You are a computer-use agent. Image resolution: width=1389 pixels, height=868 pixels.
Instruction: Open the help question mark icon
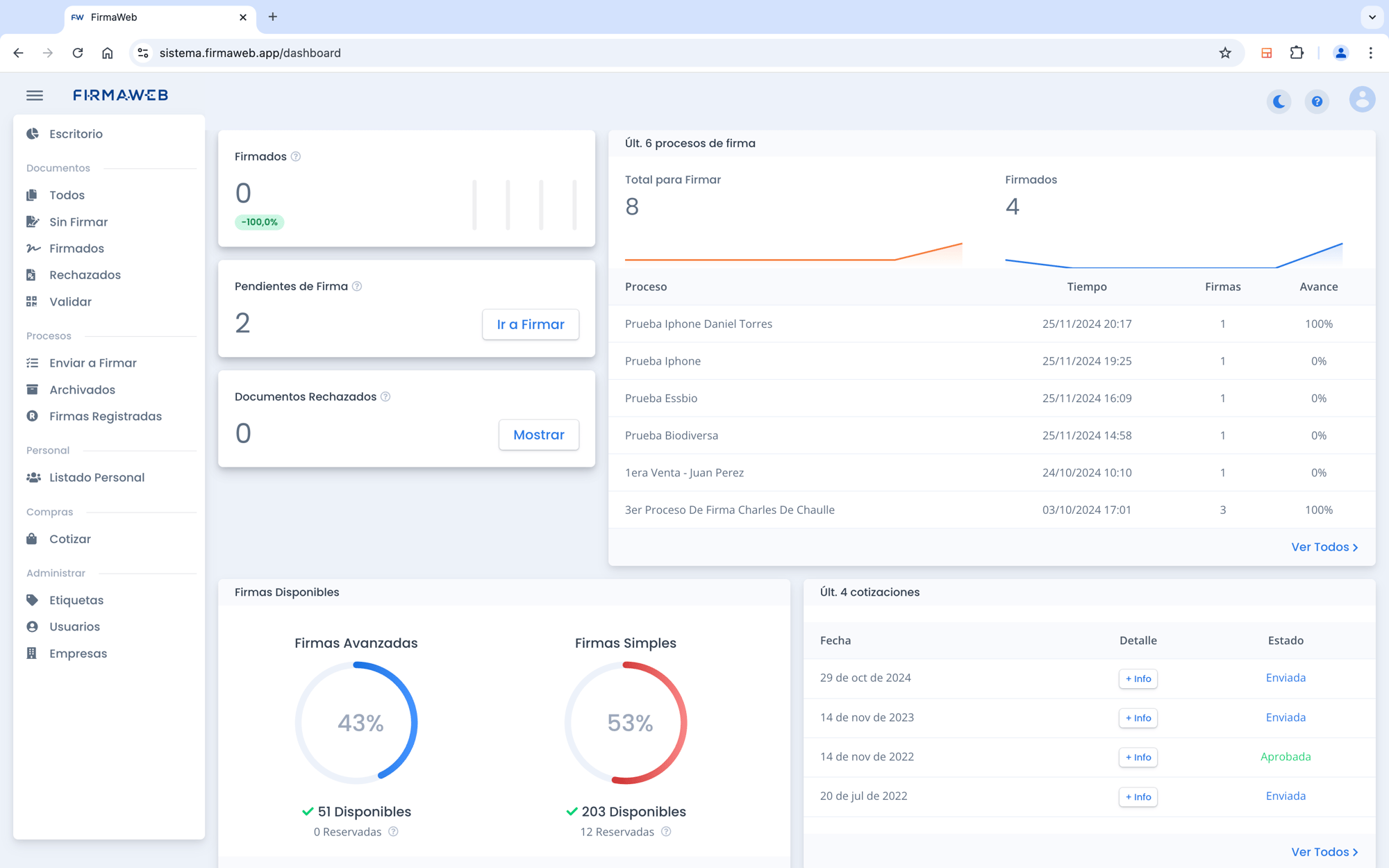point(1317,101)
